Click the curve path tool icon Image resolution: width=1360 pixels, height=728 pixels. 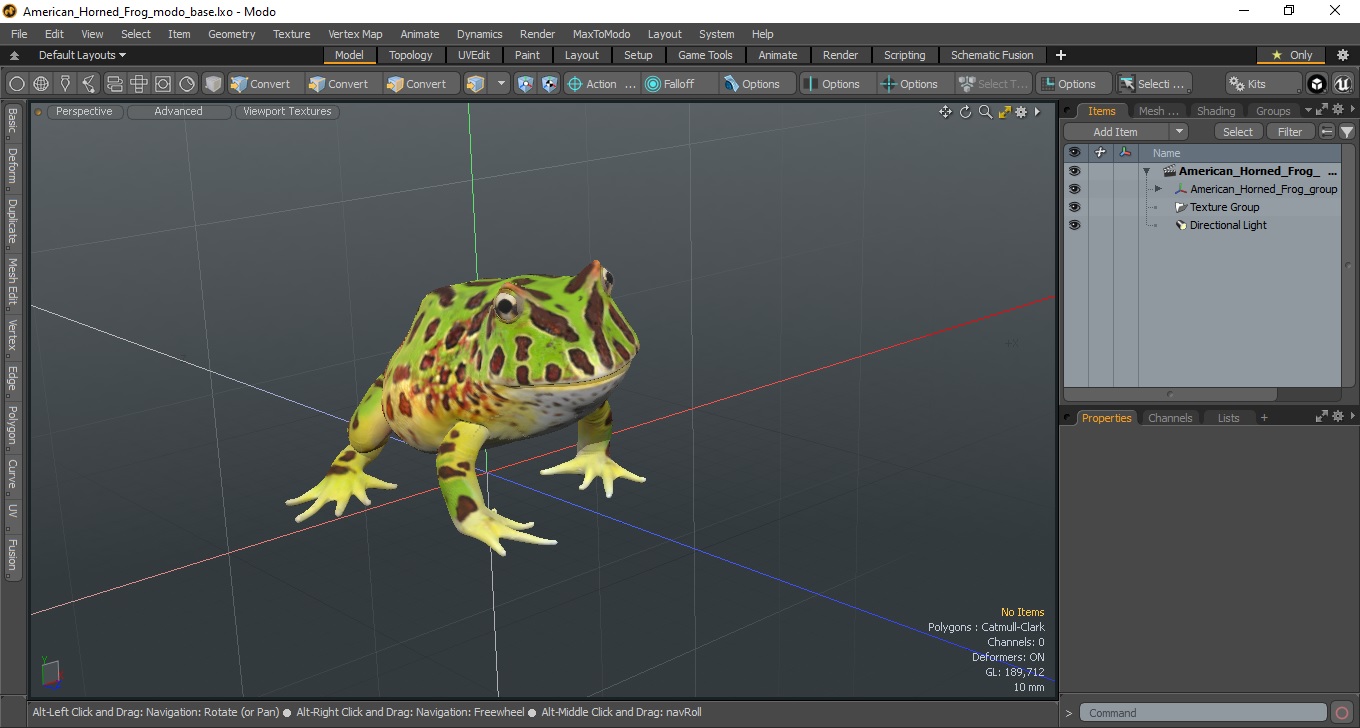click(90, 84)
